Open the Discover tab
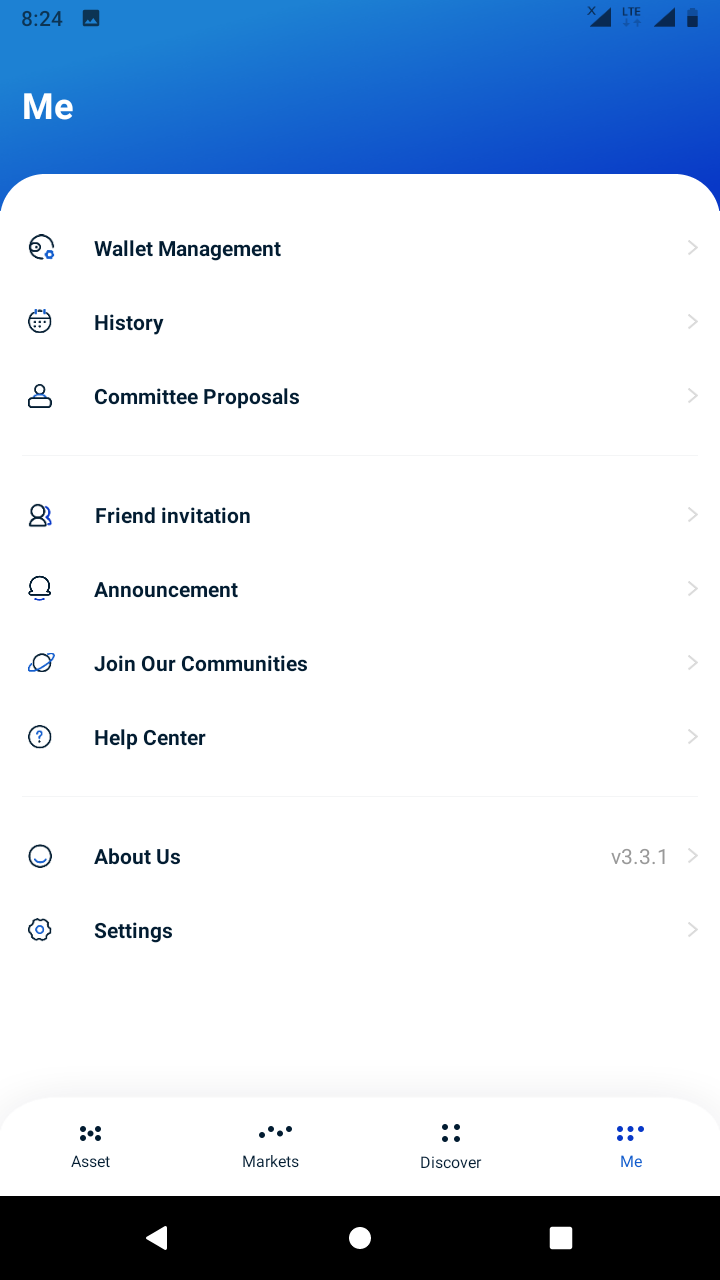720x1280 pixels. pos(450,1146)
